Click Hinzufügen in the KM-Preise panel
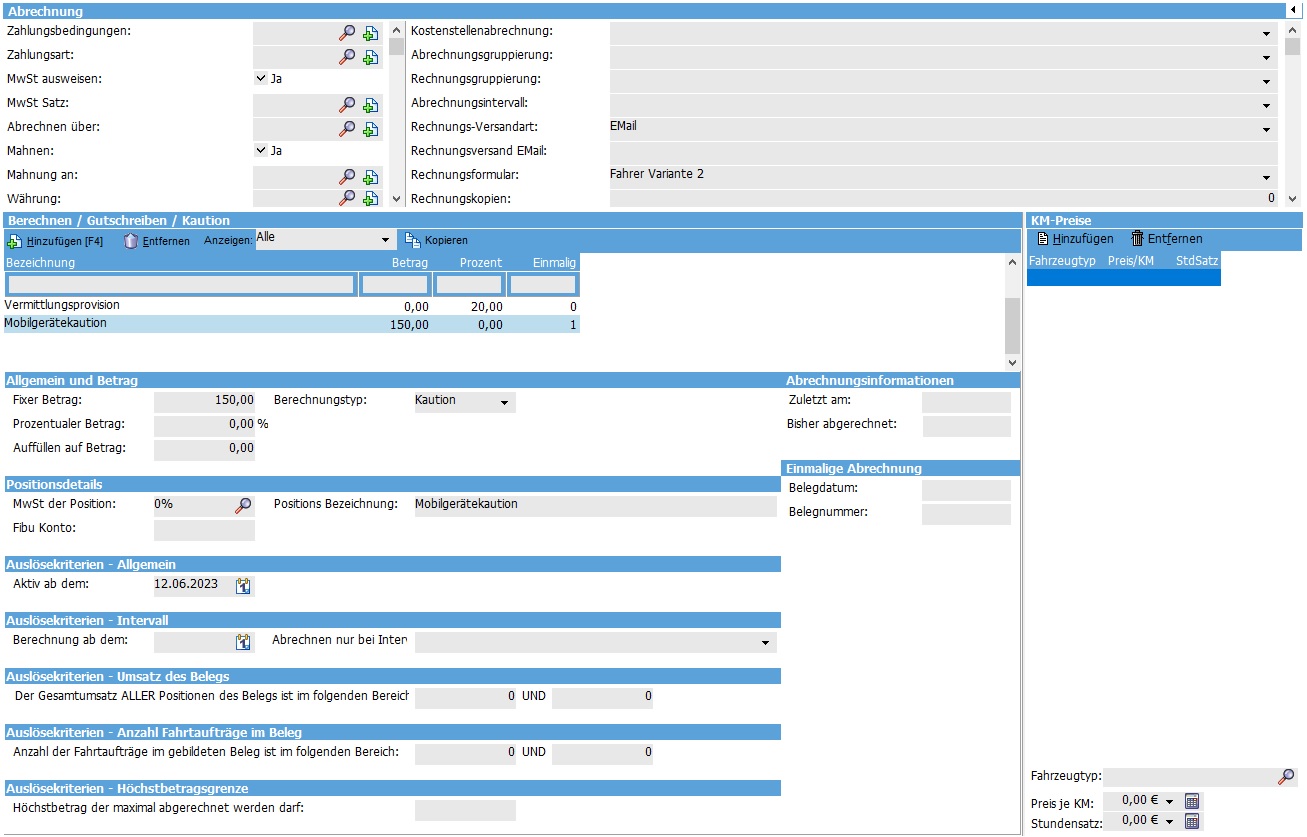 (x=1075, y=239)
